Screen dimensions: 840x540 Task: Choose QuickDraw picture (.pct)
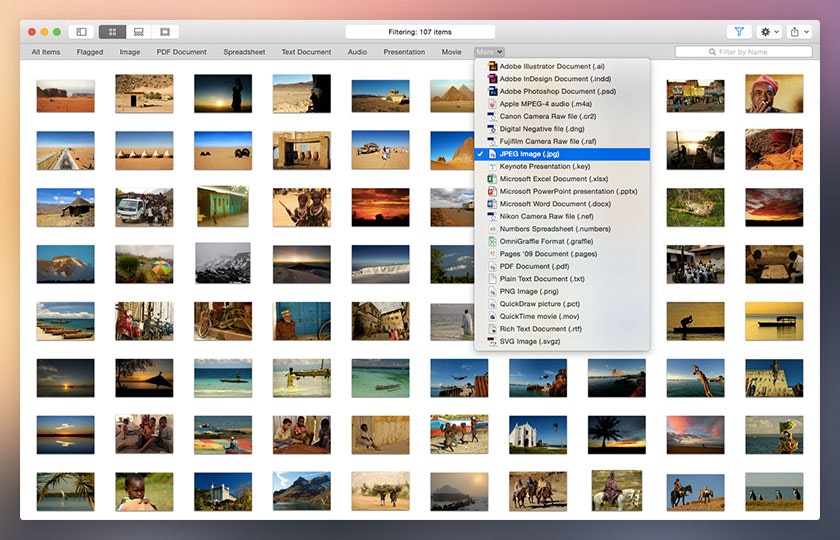[x=562, y=304]
